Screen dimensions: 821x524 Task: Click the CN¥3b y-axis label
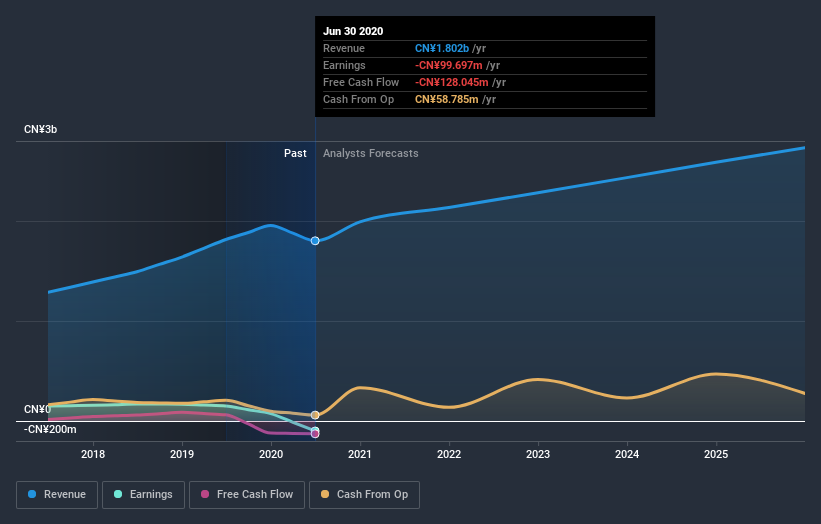click(40, 129)
